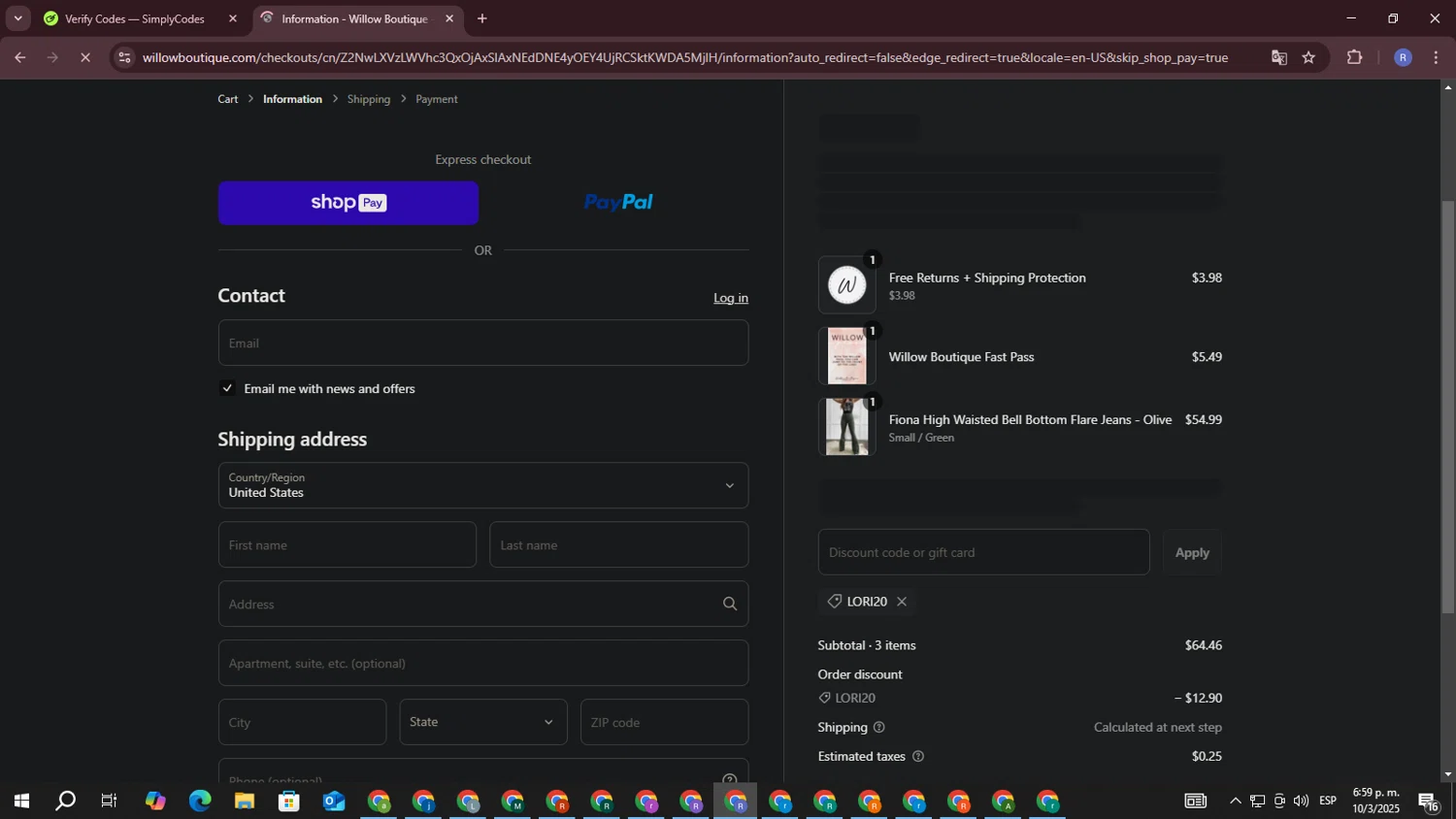Click the Free Returns Shipping Protection thumbnail
The image size is (1456, 819).
(846, 285)
